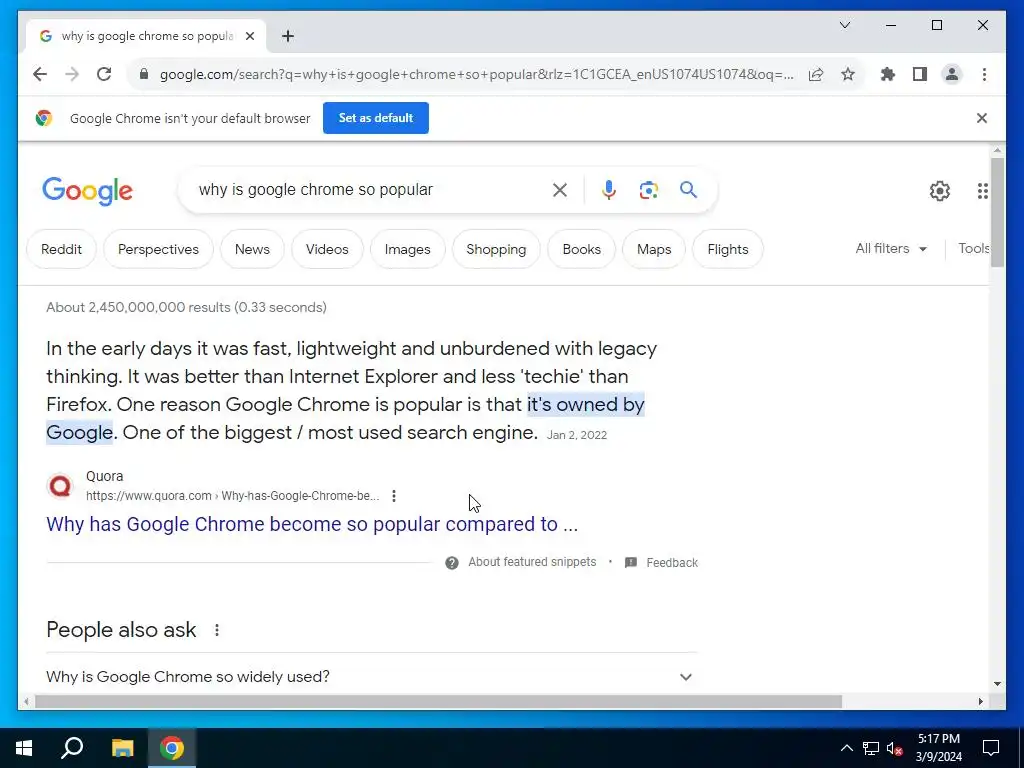Open About featured snippets
This screenshot has width=1024, height=768.
pos(532,562)
